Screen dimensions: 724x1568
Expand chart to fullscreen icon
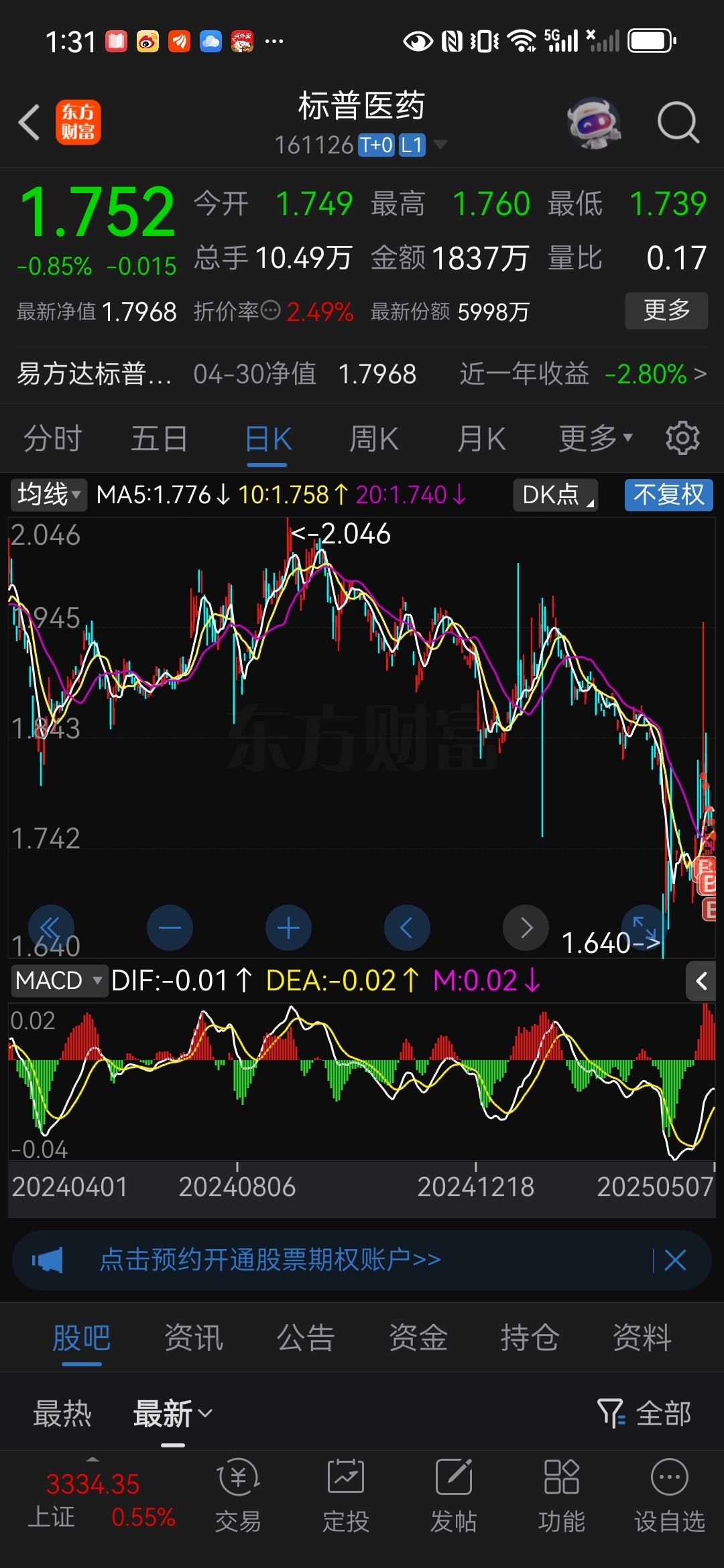pyautogui.click(x=644, y=928)
